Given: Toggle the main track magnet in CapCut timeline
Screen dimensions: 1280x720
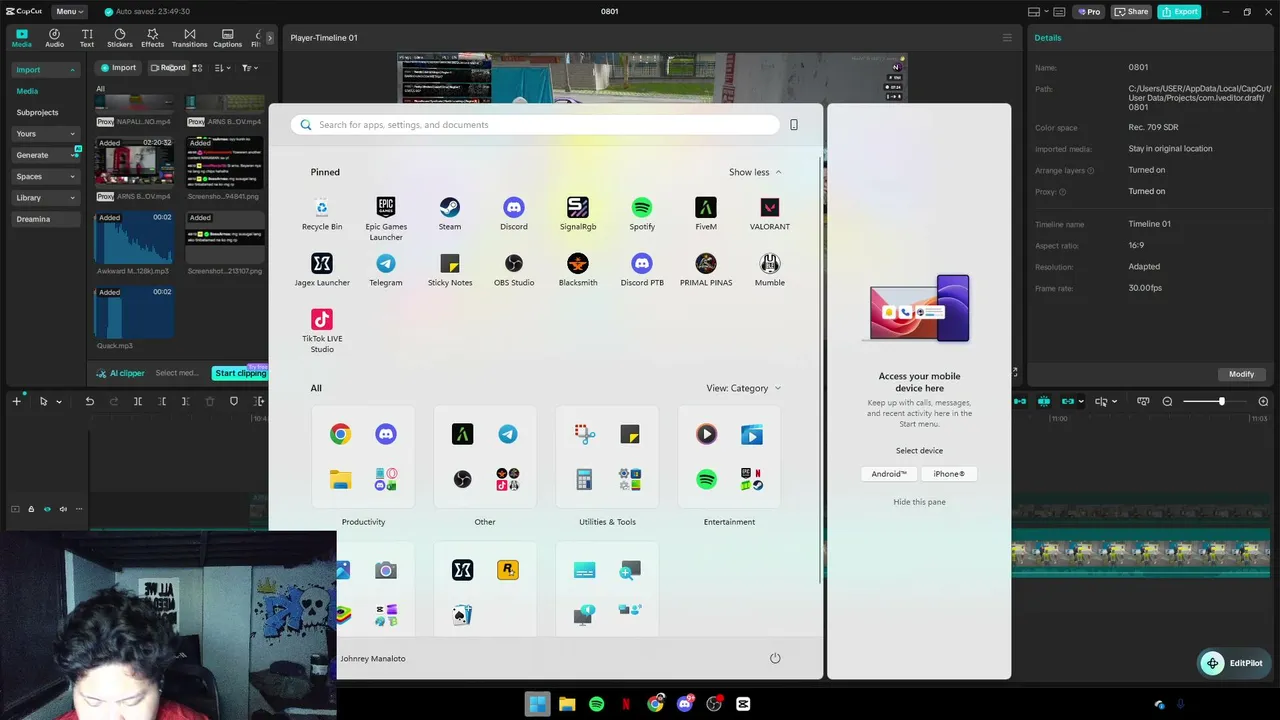Looking at the screenshot, I should [1019, 401].
